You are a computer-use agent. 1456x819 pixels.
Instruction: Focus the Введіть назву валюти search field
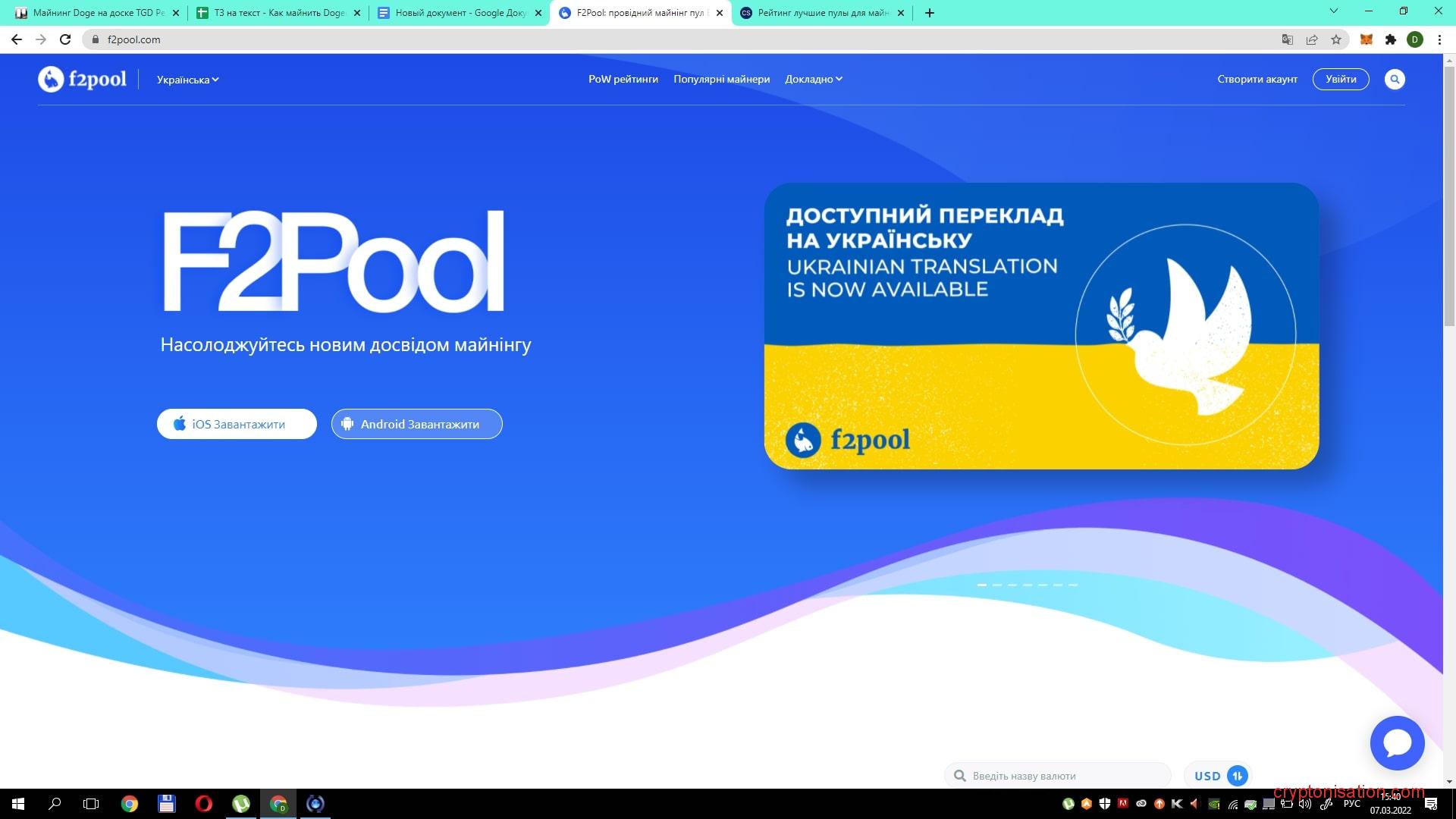pos(1058,775)
